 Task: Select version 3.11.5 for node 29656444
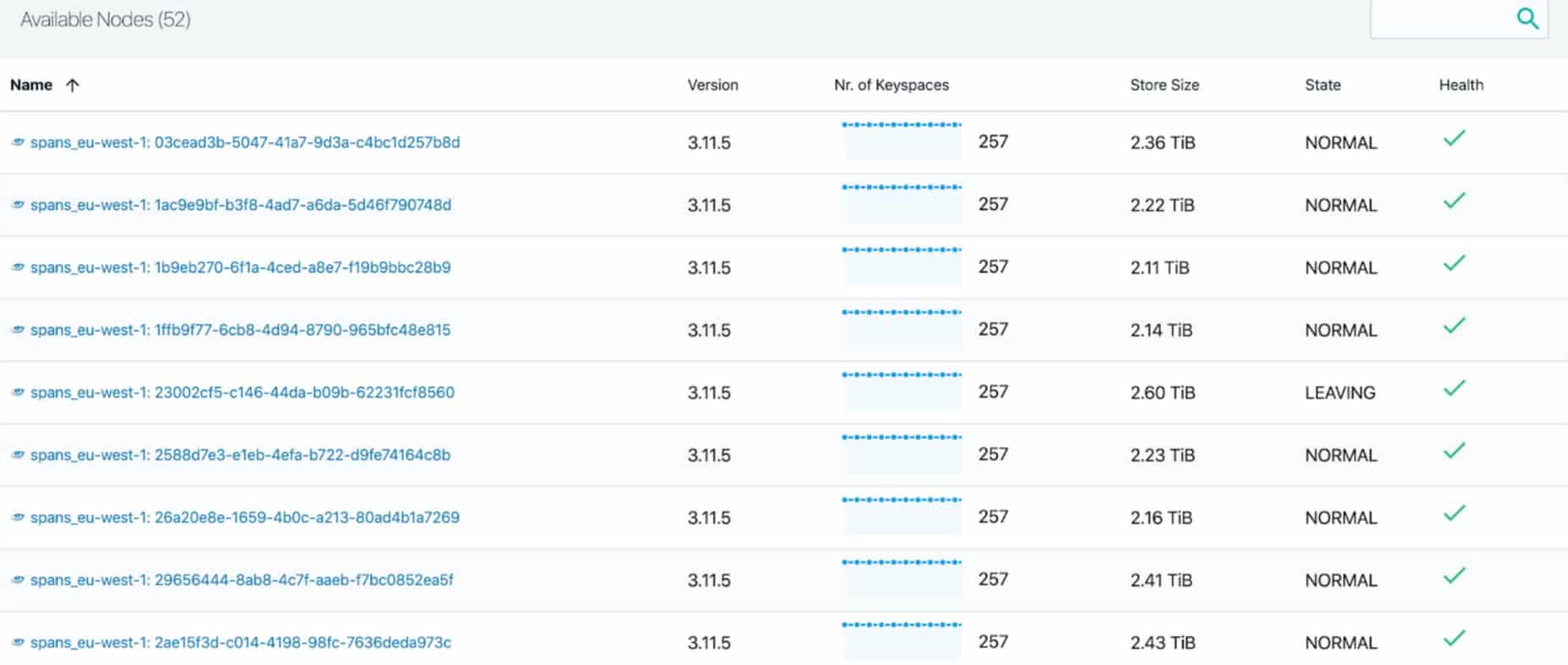[709, 580]
